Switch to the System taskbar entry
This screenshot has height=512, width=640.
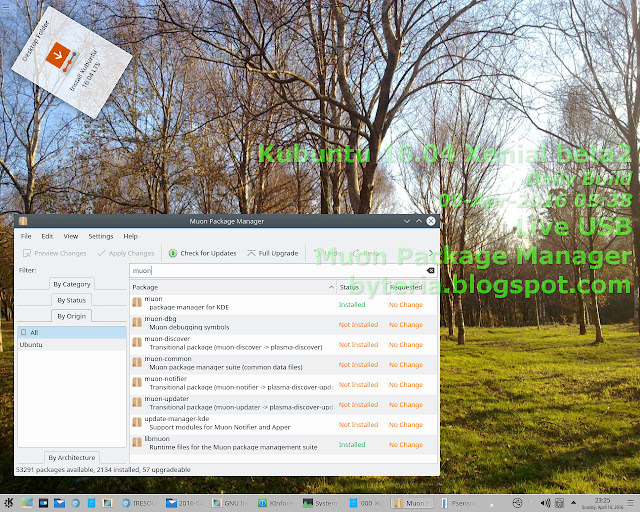click(x=321, y=503)
